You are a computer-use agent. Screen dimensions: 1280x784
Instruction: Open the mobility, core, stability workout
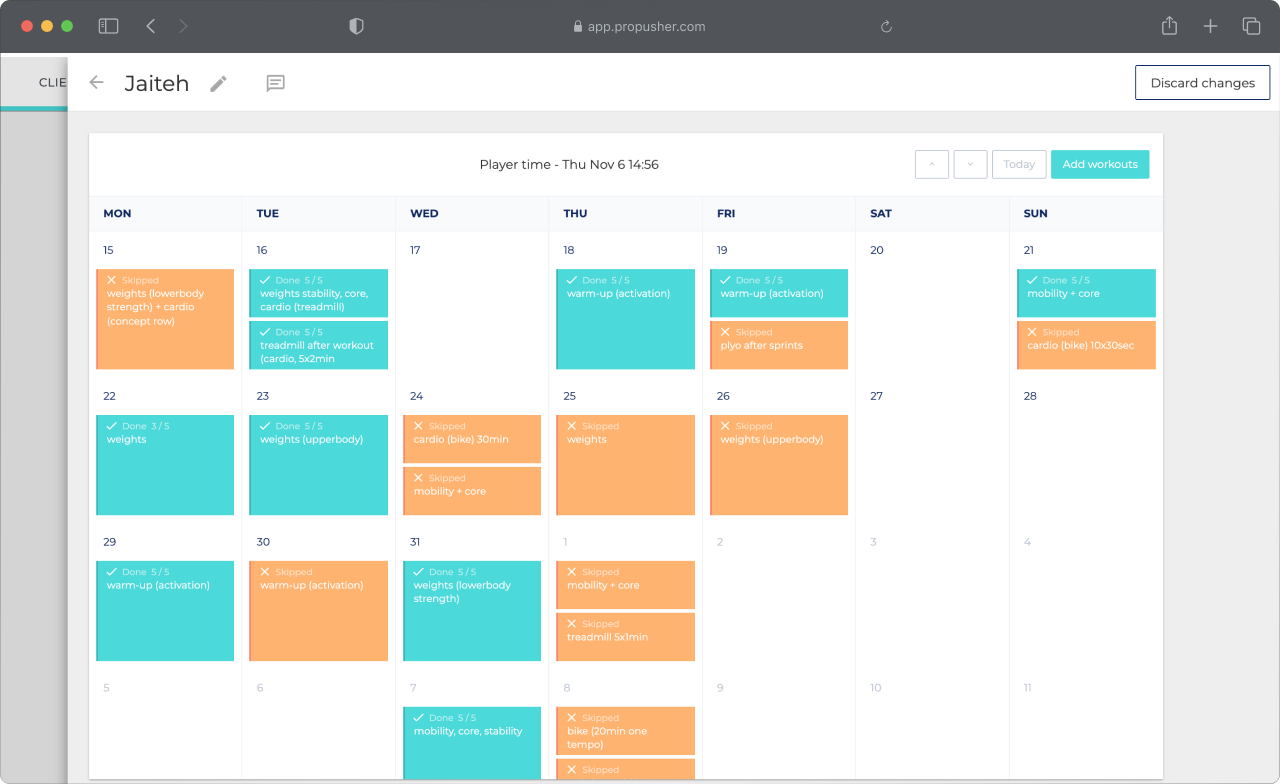click(472, 740)
